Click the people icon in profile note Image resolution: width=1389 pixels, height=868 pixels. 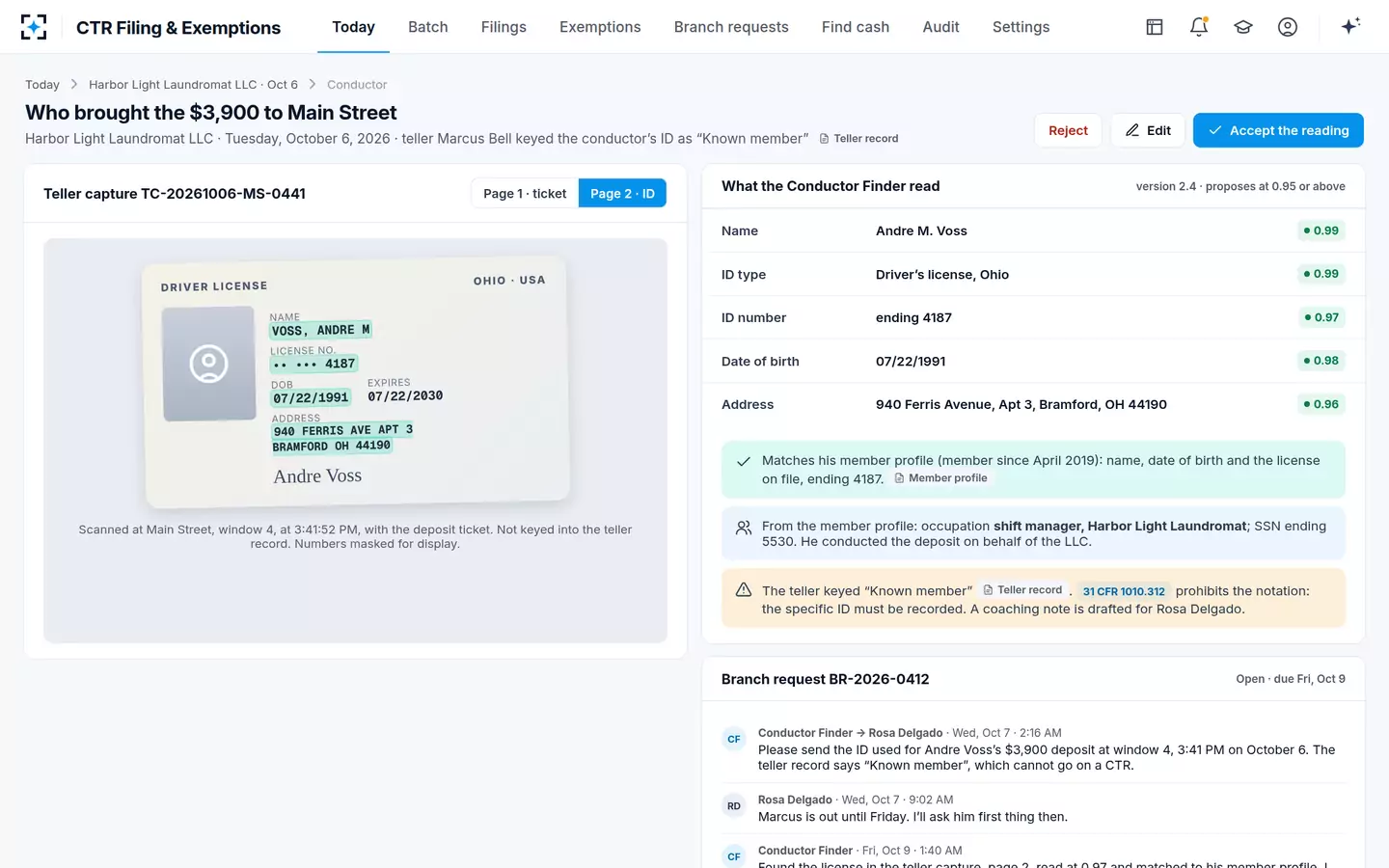tap(744, 528)
